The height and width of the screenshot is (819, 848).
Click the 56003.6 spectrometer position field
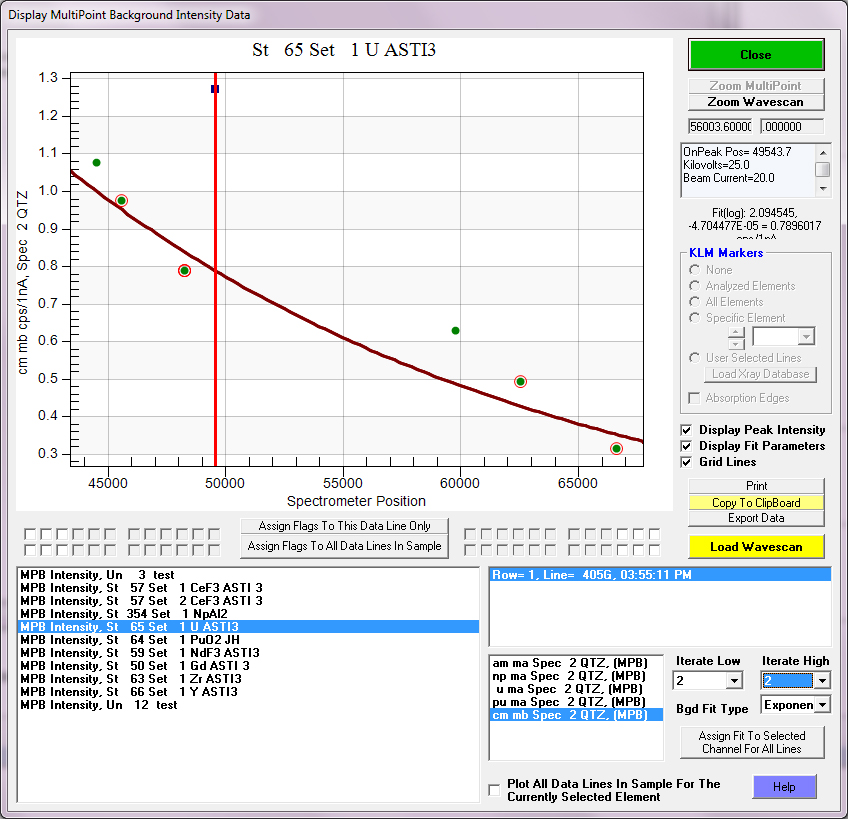[x=720, y=127]
